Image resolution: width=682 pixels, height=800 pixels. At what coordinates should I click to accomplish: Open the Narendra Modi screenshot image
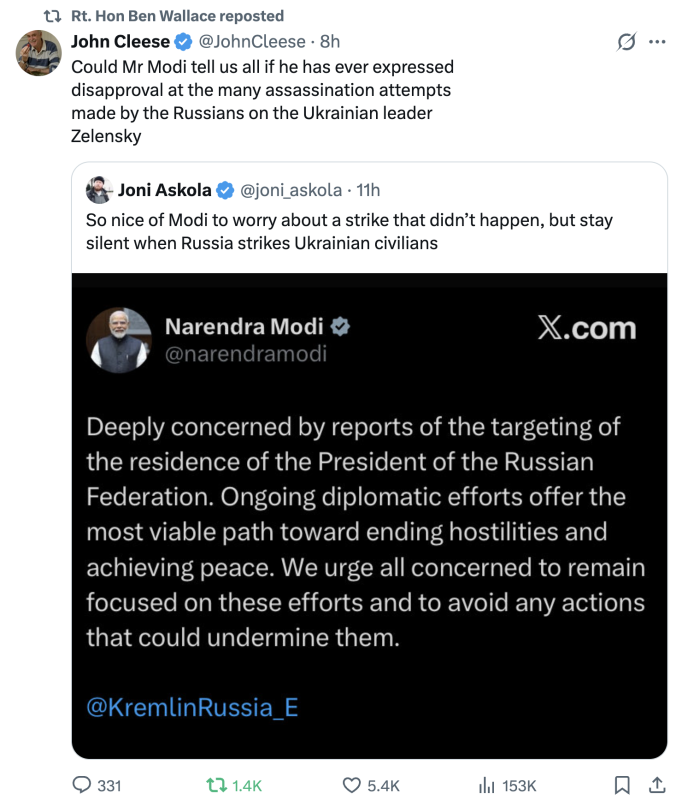tap(369, 515)
